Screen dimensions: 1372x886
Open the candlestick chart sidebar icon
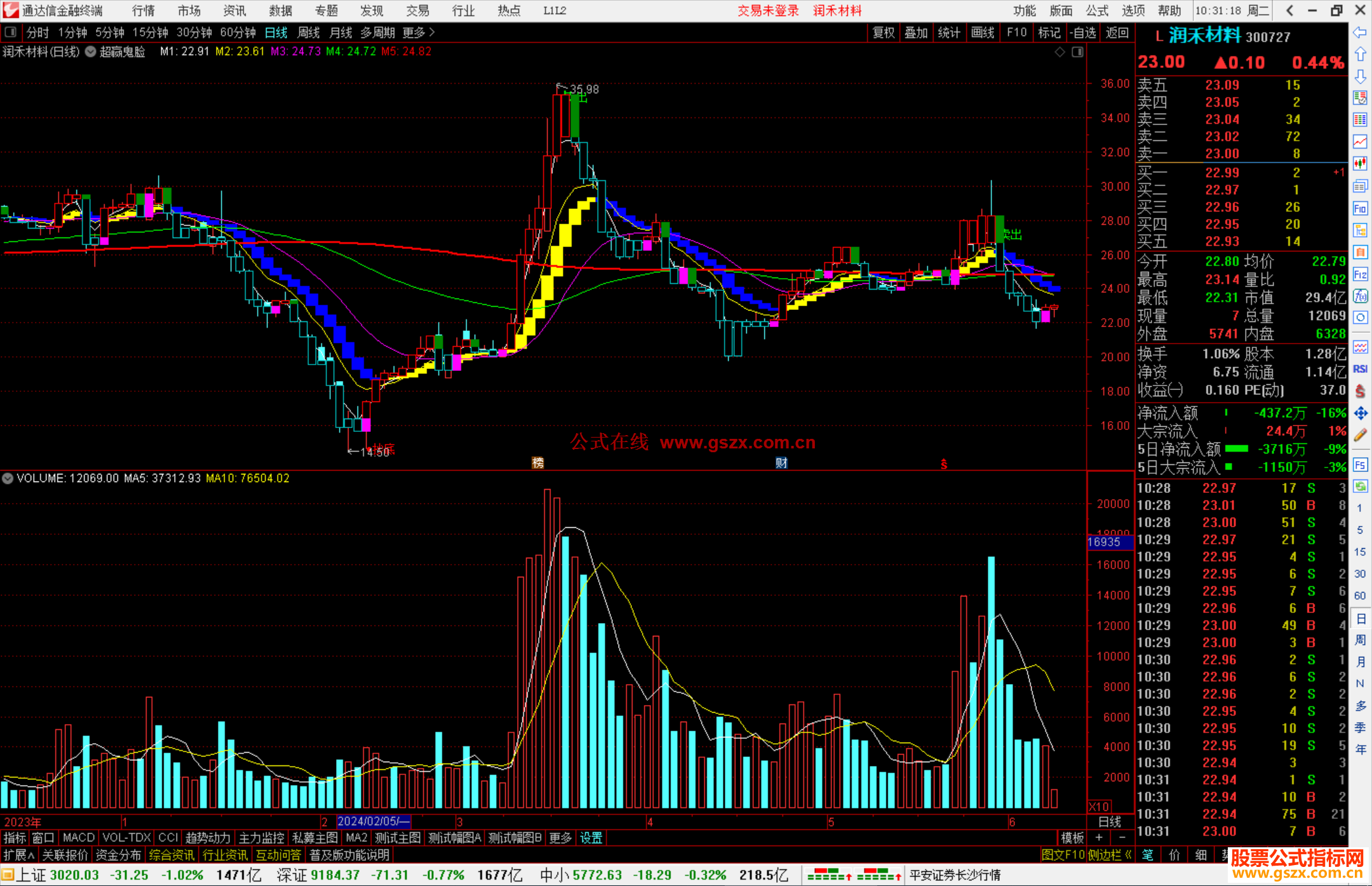(1360, 163)
